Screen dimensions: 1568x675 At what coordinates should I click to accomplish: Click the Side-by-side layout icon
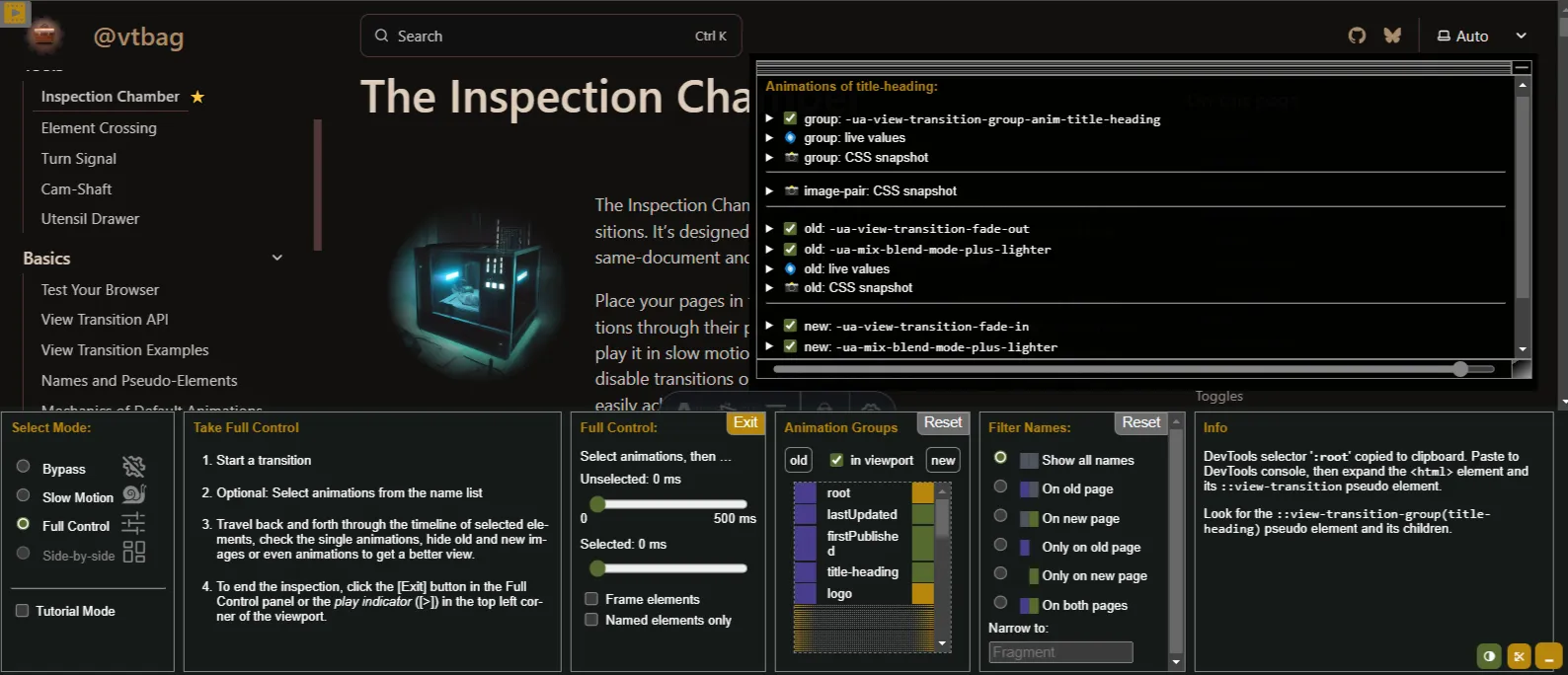(x=134, y=553)
